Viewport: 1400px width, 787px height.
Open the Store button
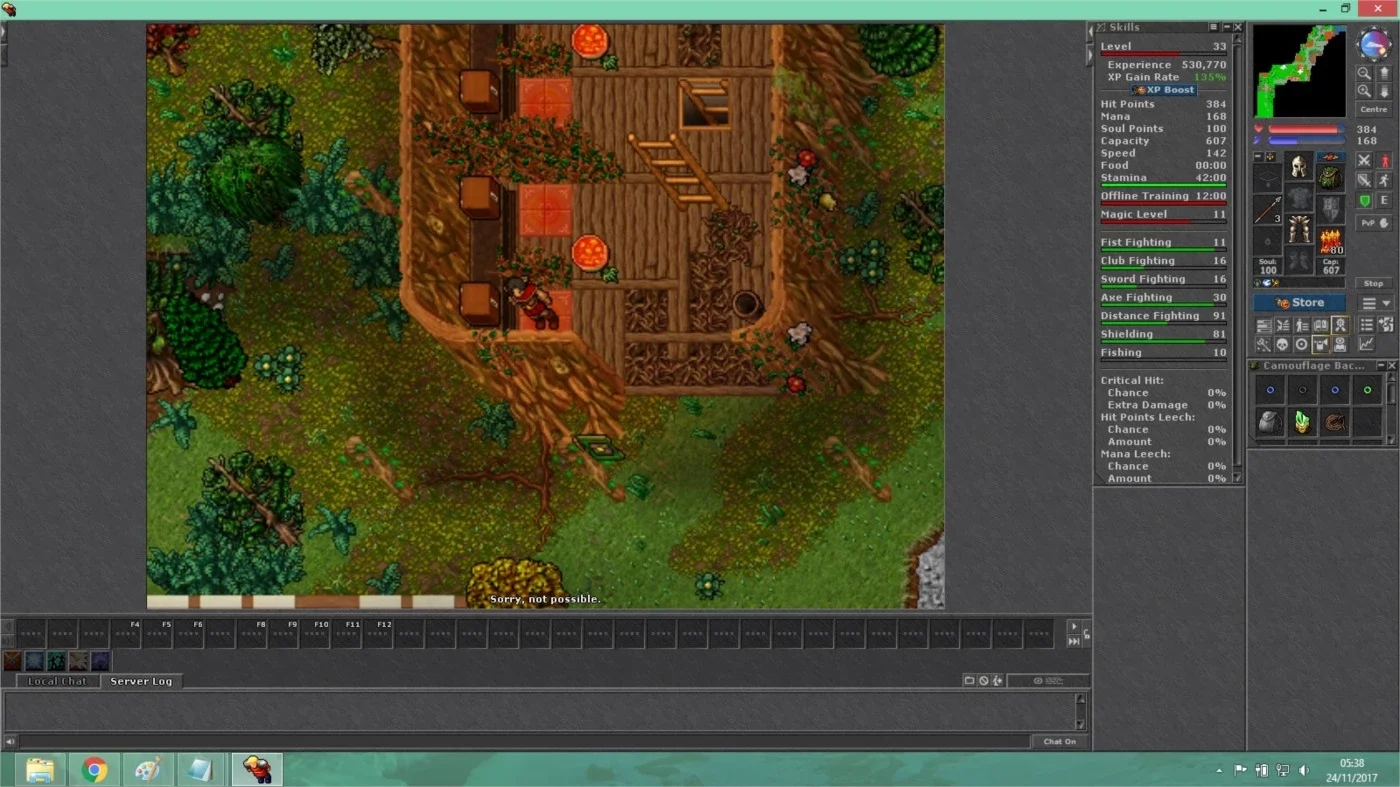(1300, 303)
